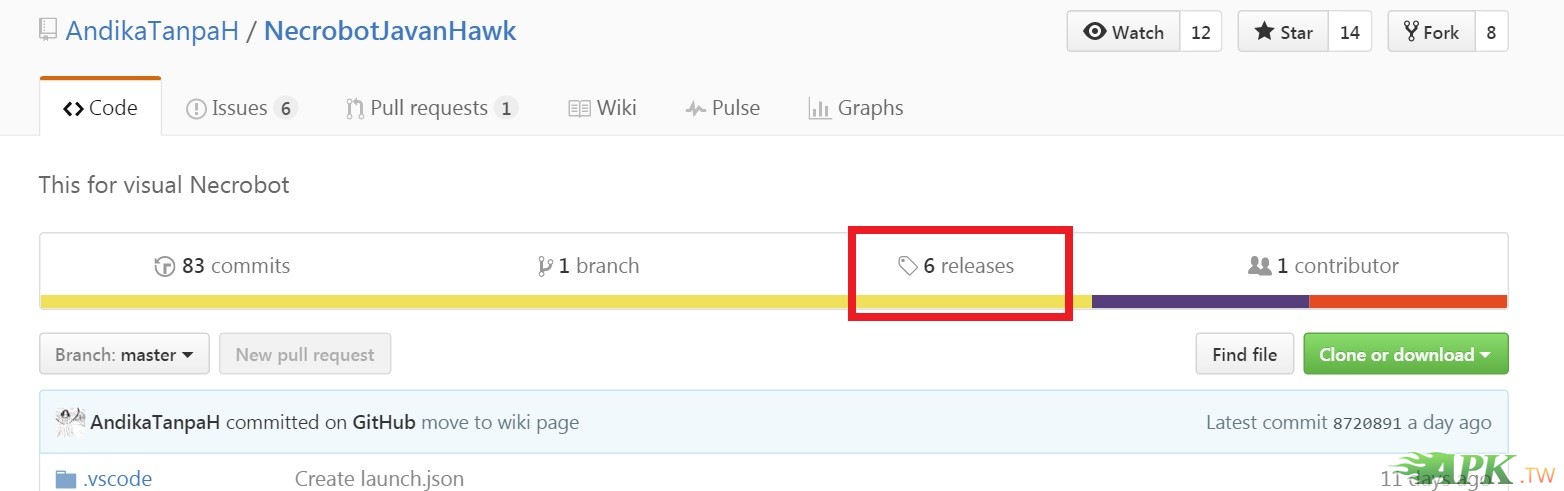Star this repository
The height and width of the screenshot is (491, 1564).
[x=1283, y=32]
